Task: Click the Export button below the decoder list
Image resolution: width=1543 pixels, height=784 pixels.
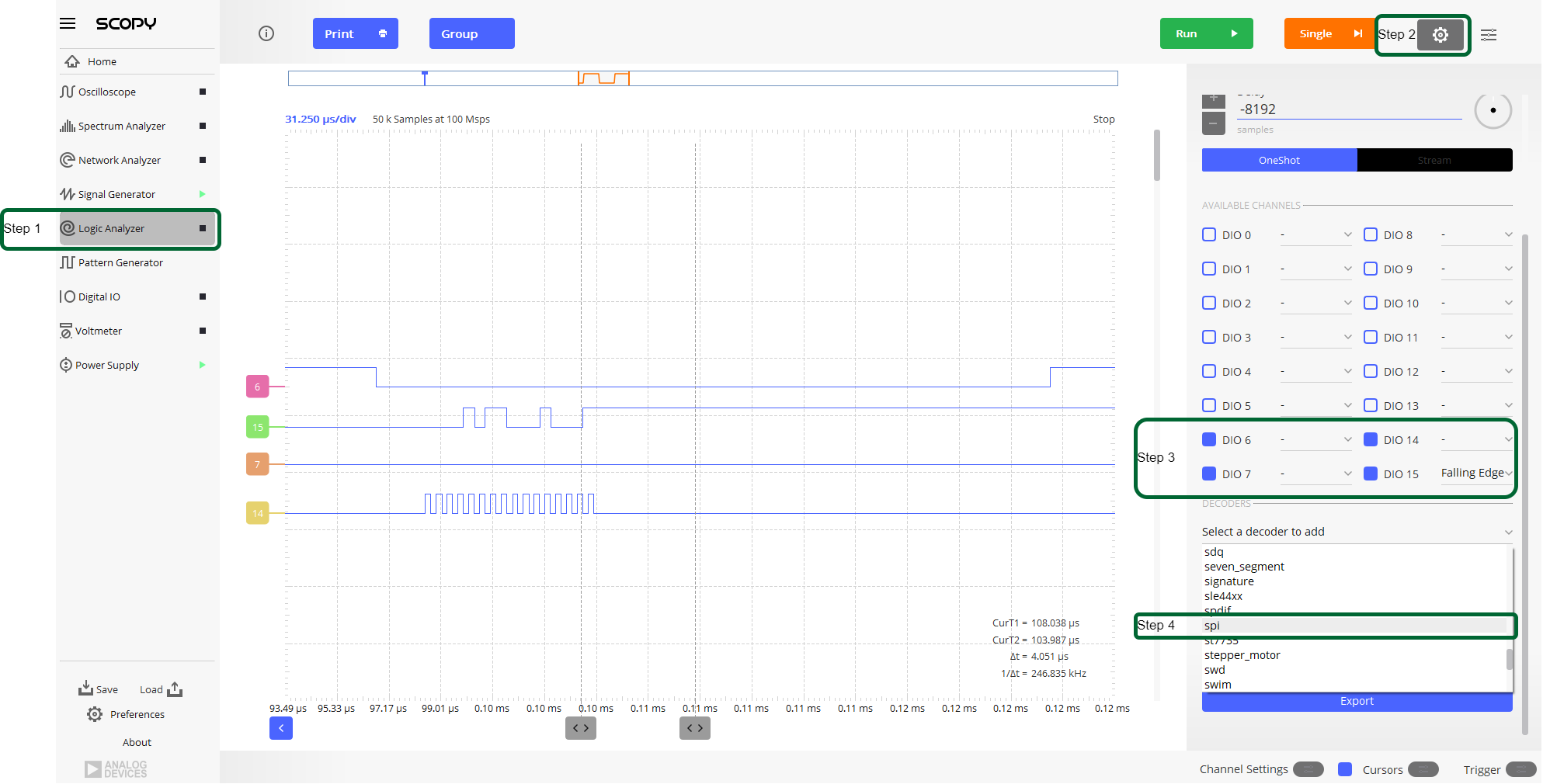Action: [1356, 701]
